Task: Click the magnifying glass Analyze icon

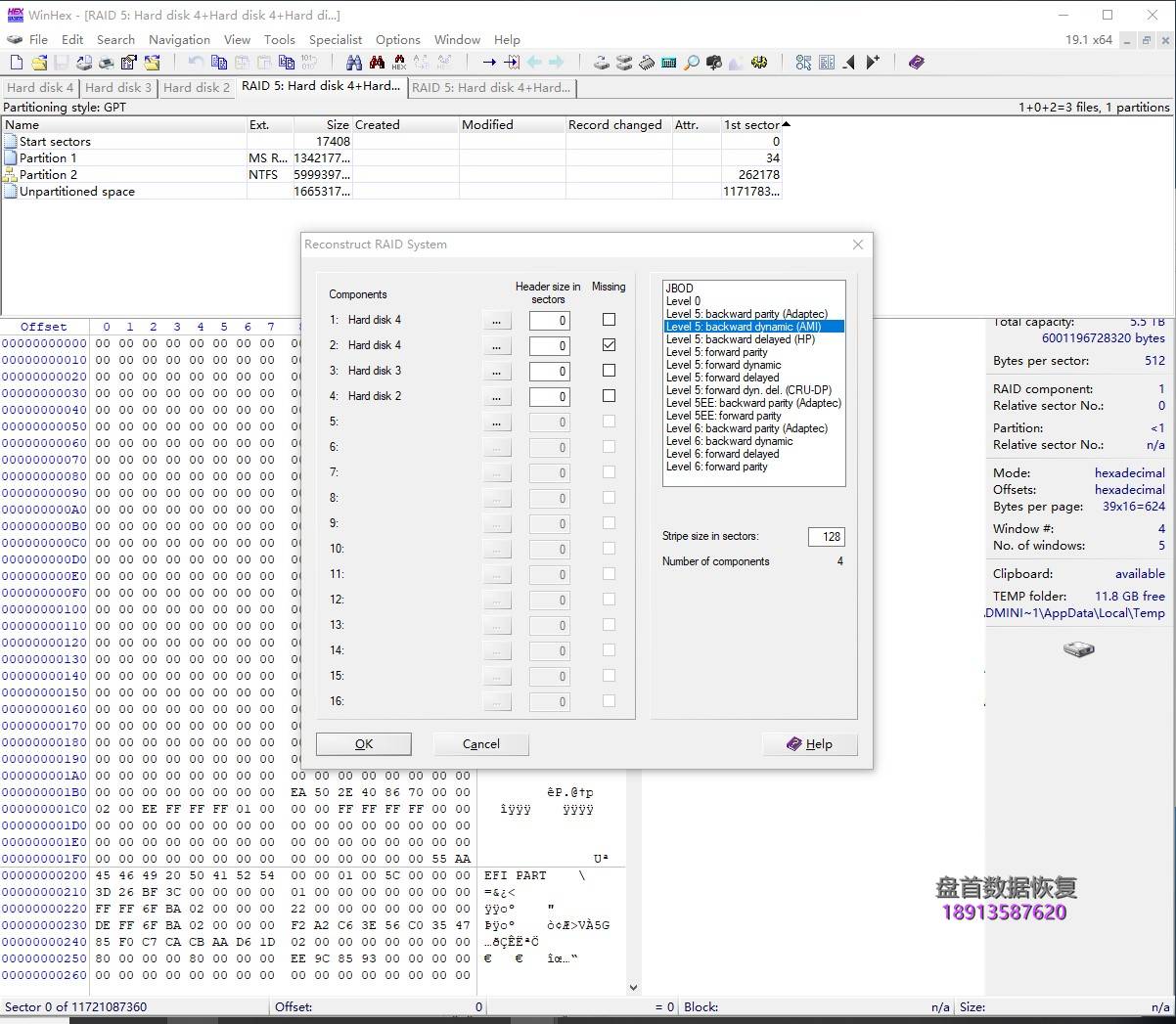Action: (x=692, y=62)
